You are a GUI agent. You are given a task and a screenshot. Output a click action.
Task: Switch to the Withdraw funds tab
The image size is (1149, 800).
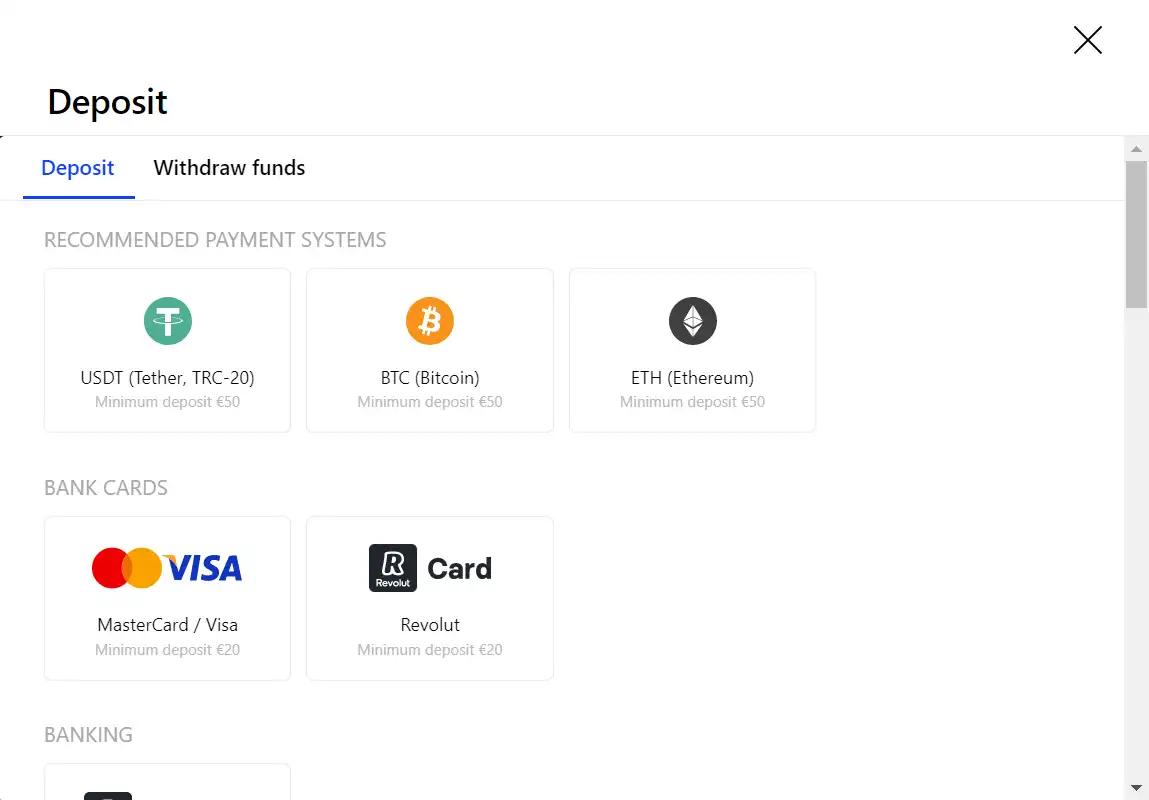229,168
